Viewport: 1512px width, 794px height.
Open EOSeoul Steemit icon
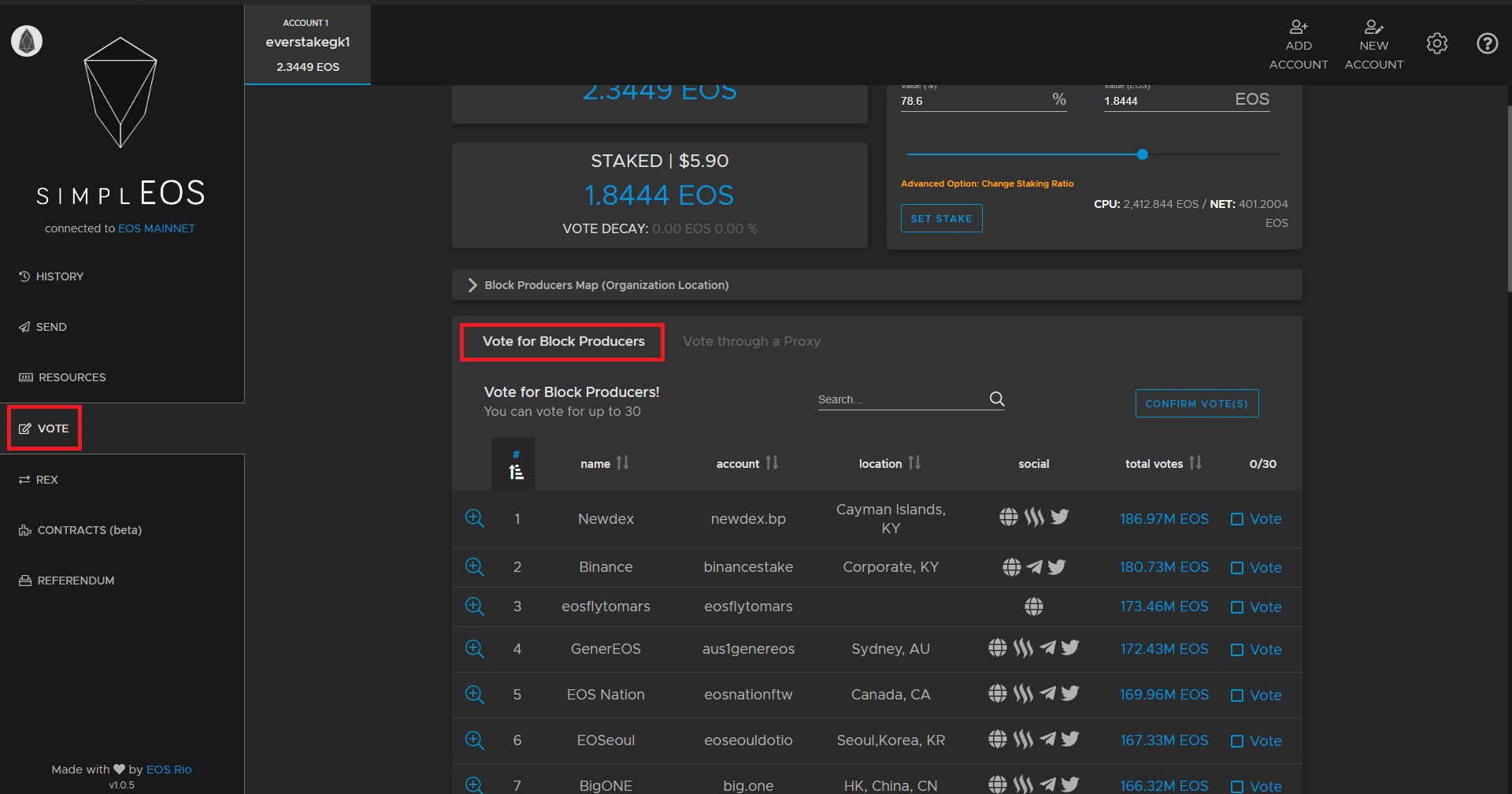(1023, 740)
